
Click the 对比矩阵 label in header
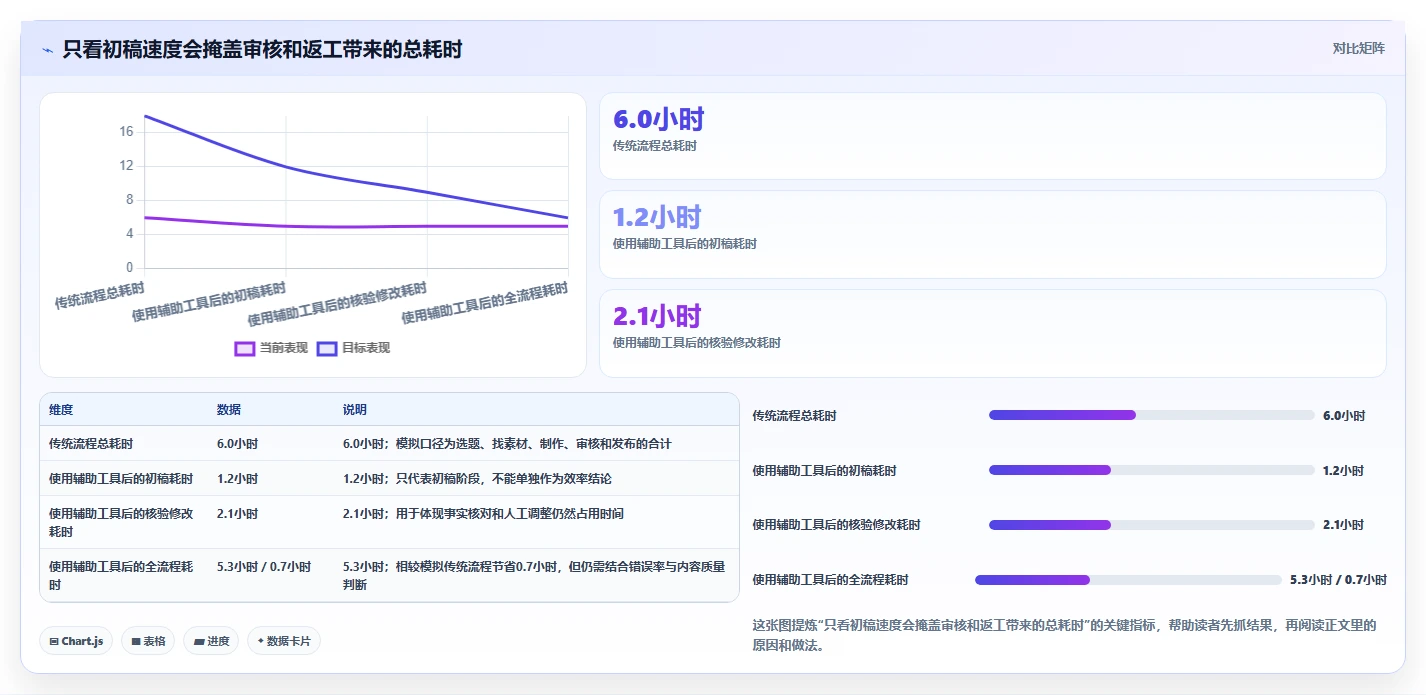[1358, 48]
